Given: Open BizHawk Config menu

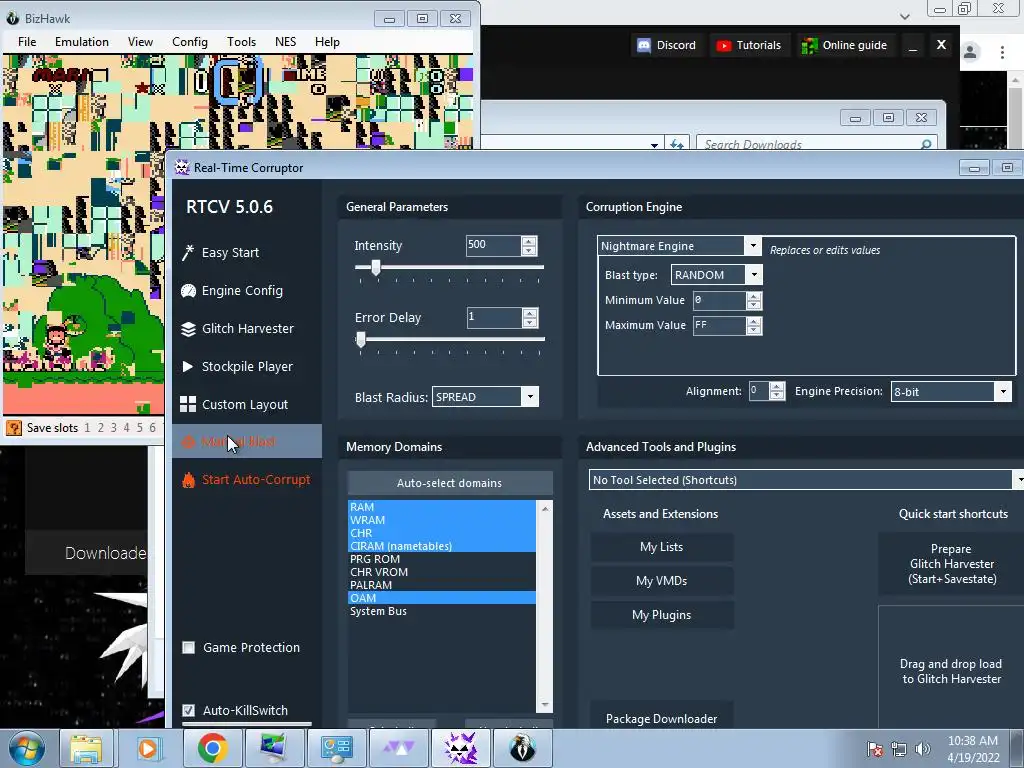Looking at the screenshot, I should pos(189,42).
